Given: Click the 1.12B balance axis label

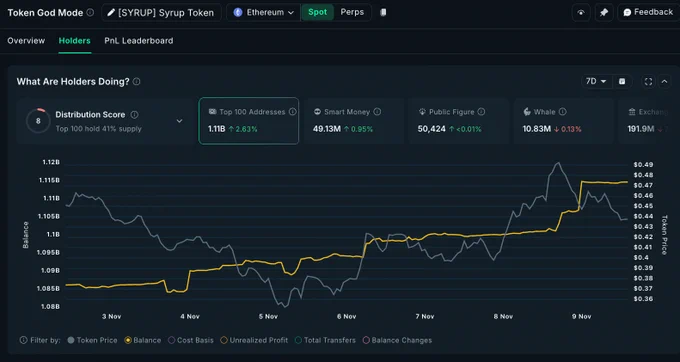Looking at the screenshot, I should (51, 162).
